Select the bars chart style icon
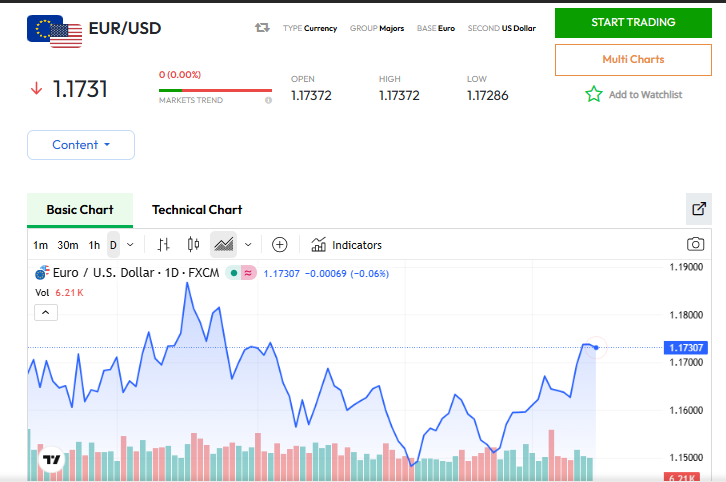 pyautogui.click(x=164, y=245)
